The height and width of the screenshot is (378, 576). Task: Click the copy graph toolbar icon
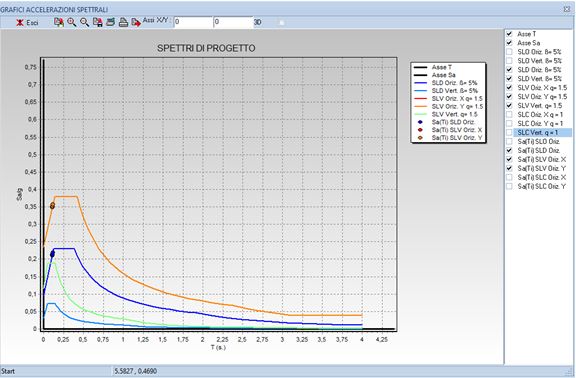(x=59, y=22)
